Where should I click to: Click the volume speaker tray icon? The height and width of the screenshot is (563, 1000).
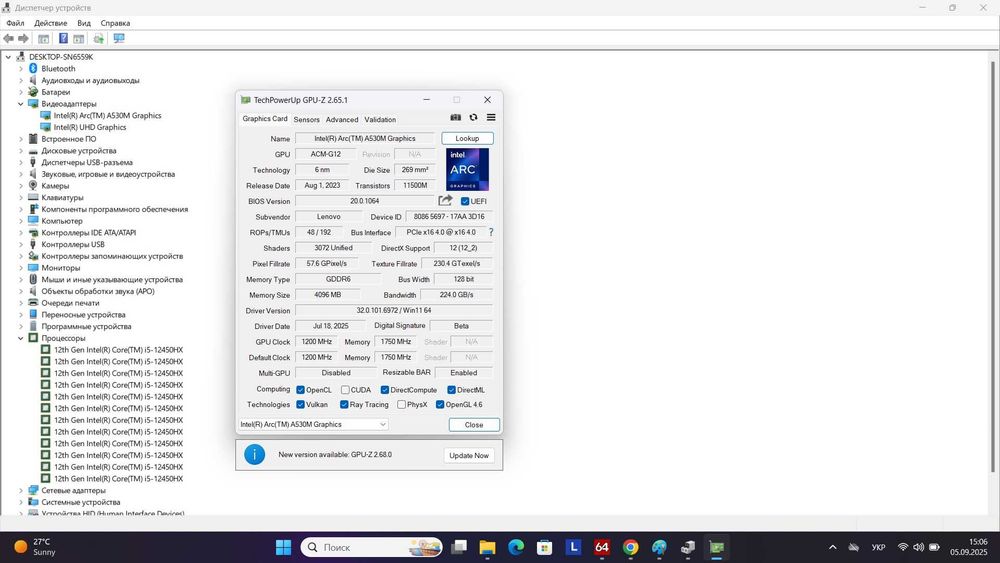click(x=918, y=547)
